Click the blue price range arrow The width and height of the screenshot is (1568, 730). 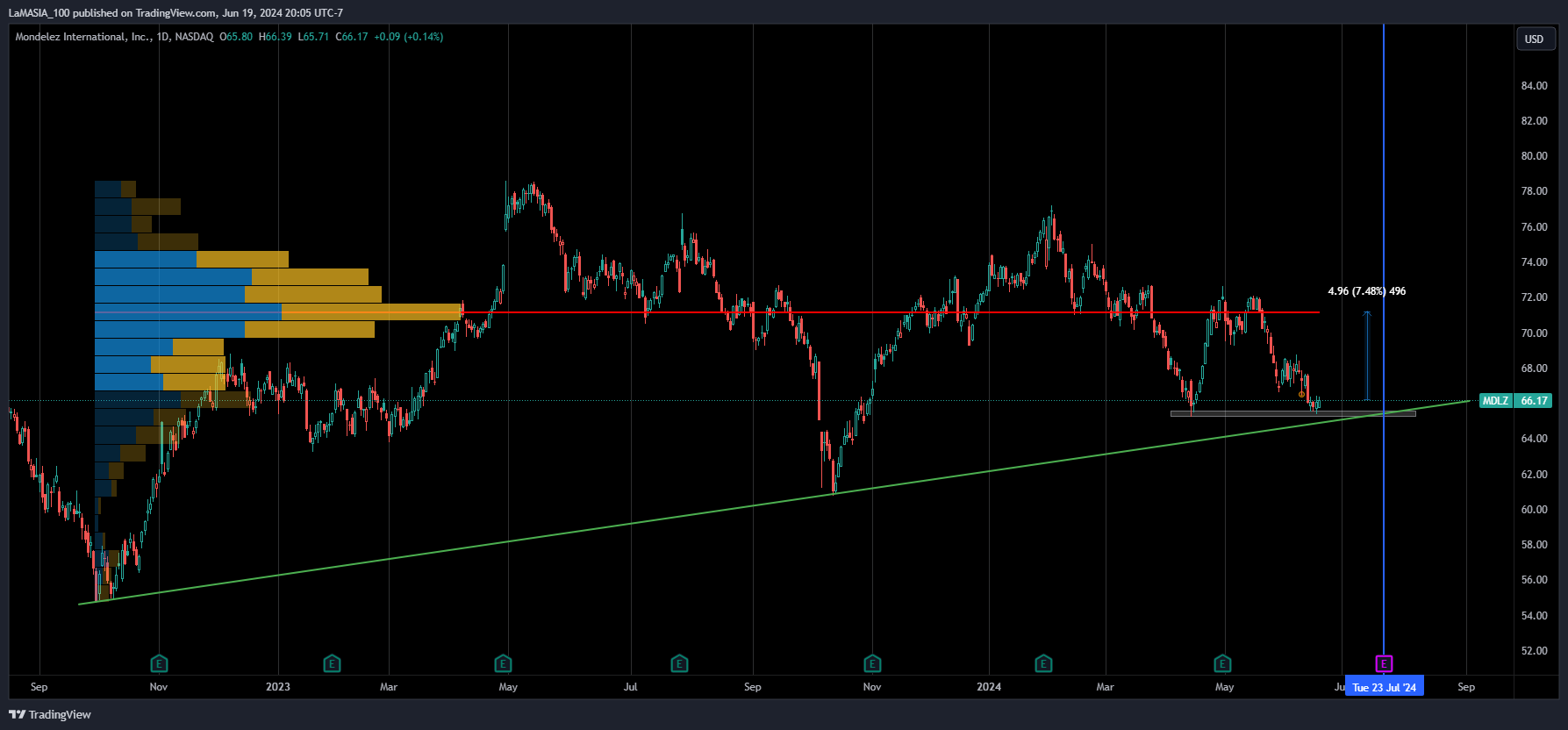[x=1367, y=355]
